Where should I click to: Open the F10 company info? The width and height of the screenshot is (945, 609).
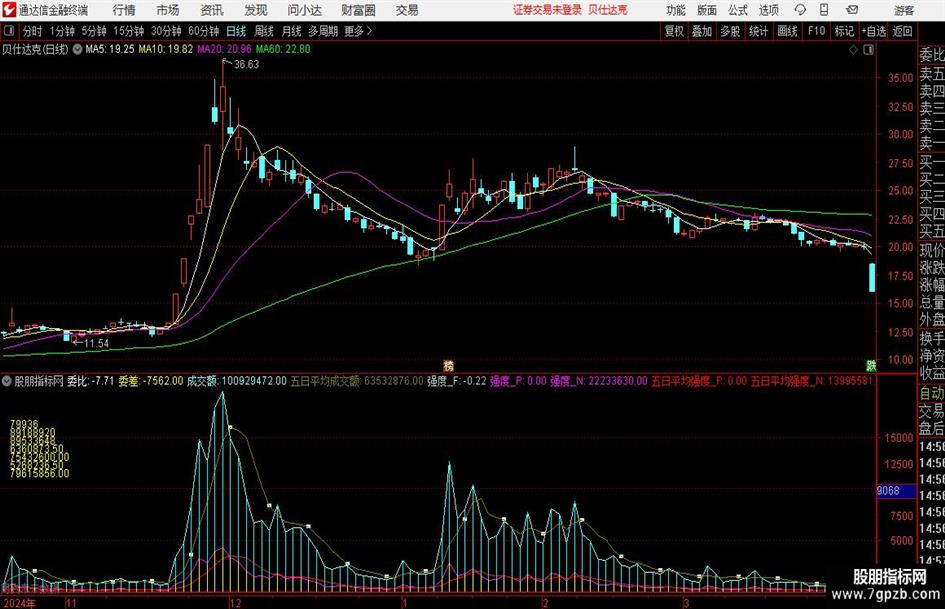(817, 31)
